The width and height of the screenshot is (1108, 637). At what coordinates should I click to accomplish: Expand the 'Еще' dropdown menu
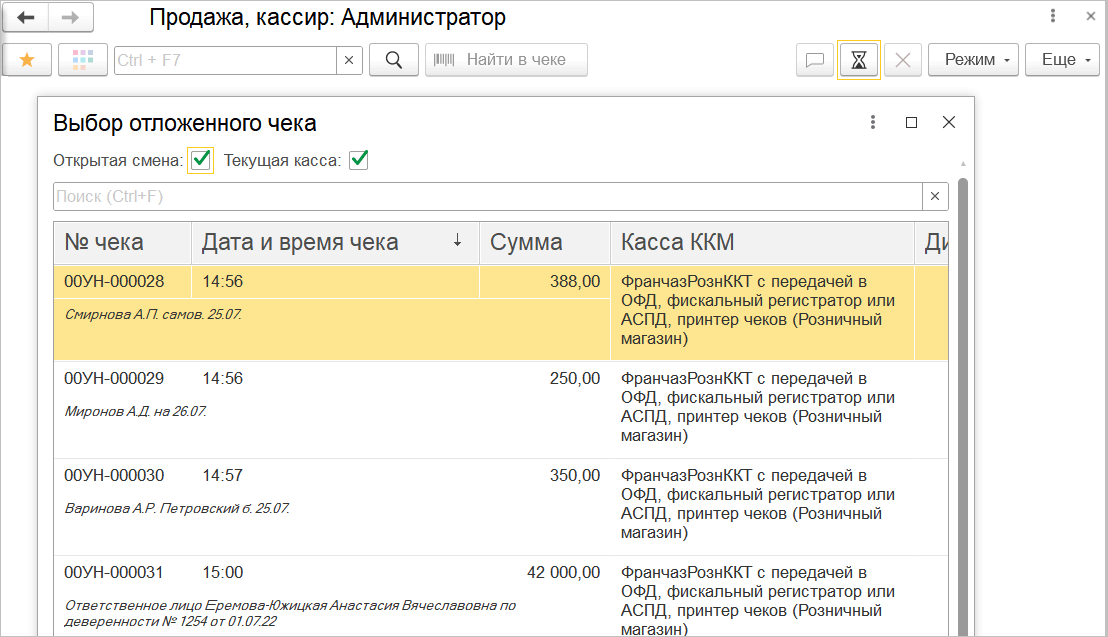[x=1063, y=60]
